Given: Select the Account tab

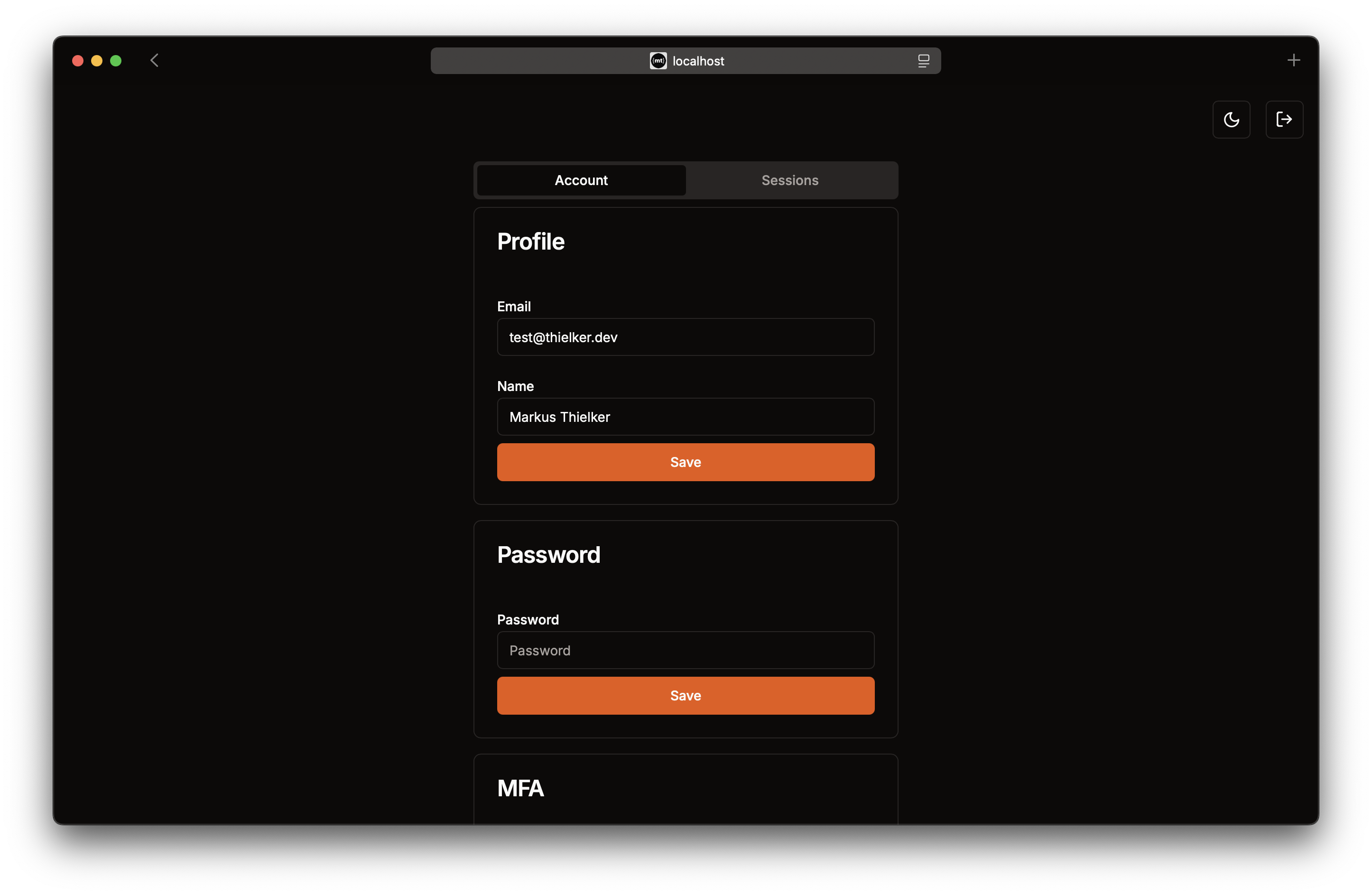Looking at the screenshot, I should 581,180.
